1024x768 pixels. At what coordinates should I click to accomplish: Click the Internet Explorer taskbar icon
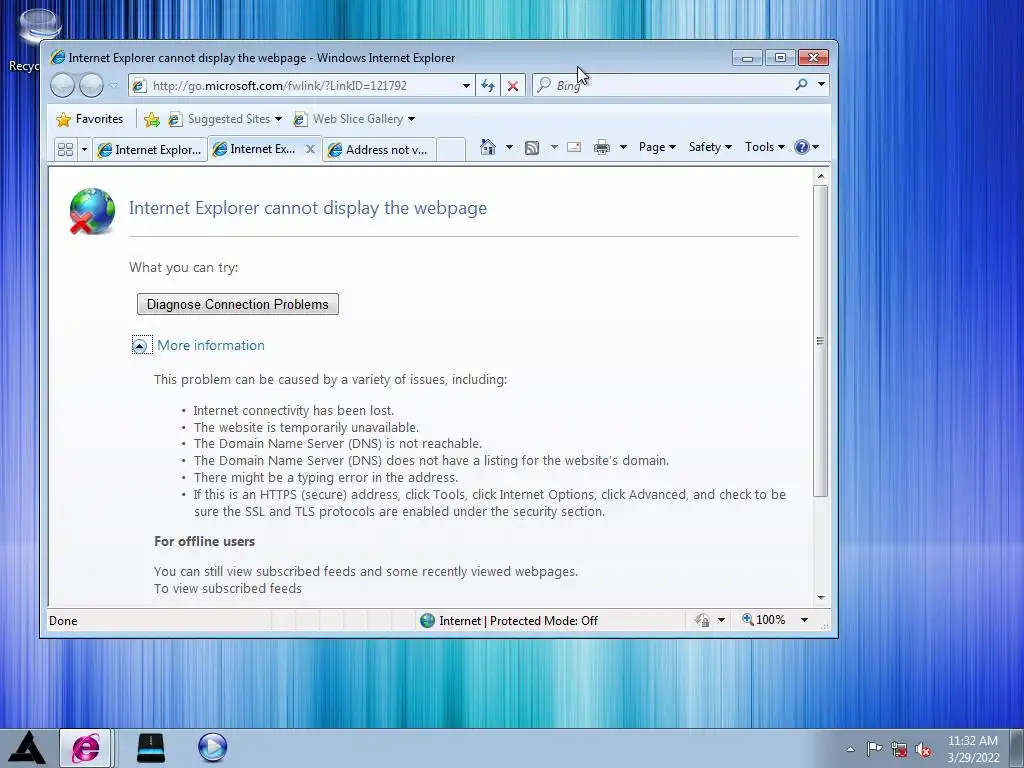pyautogui.click(x=86, y=748)
